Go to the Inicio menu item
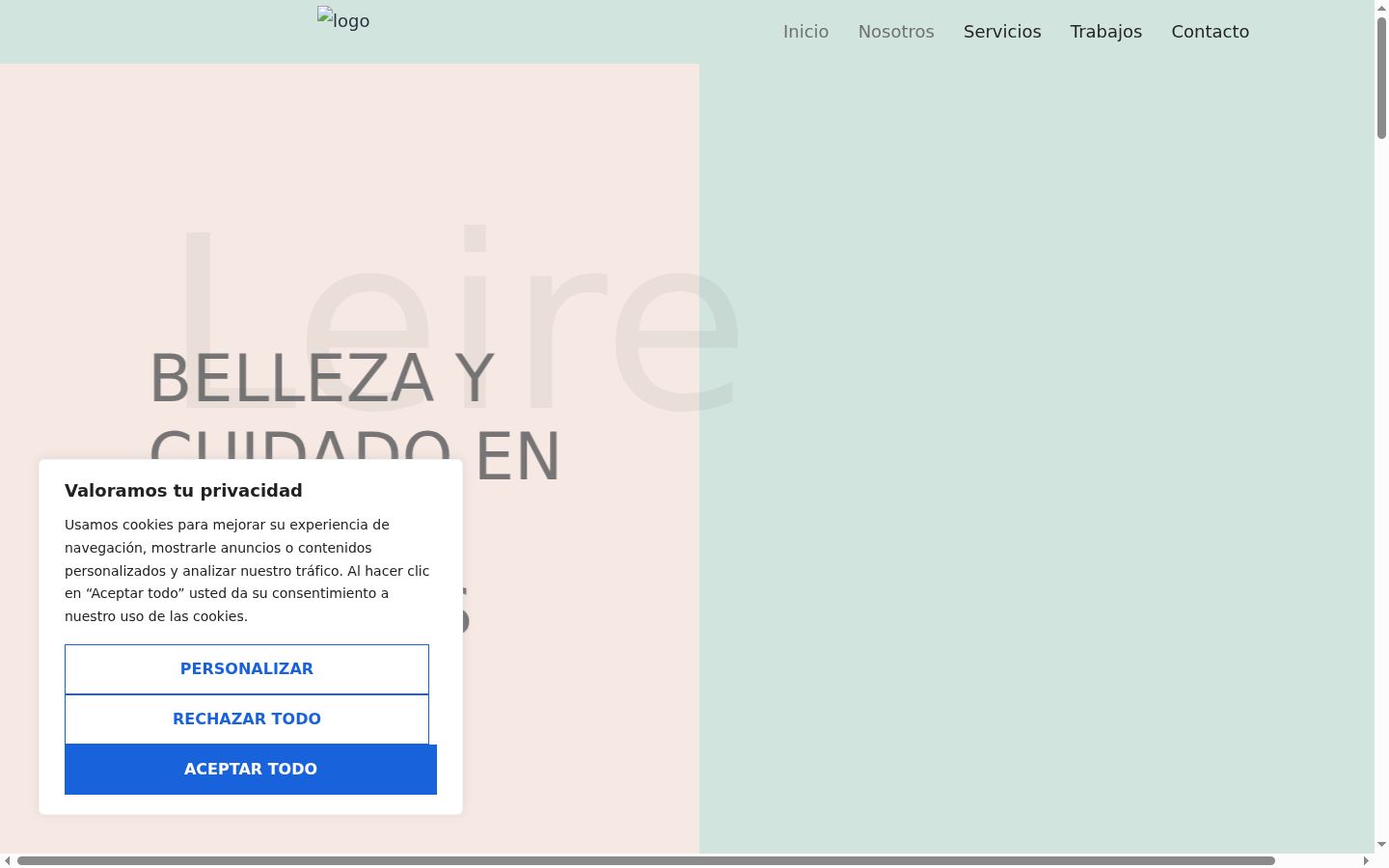This screenshot has width=1389, height=868. coord(805,32)
